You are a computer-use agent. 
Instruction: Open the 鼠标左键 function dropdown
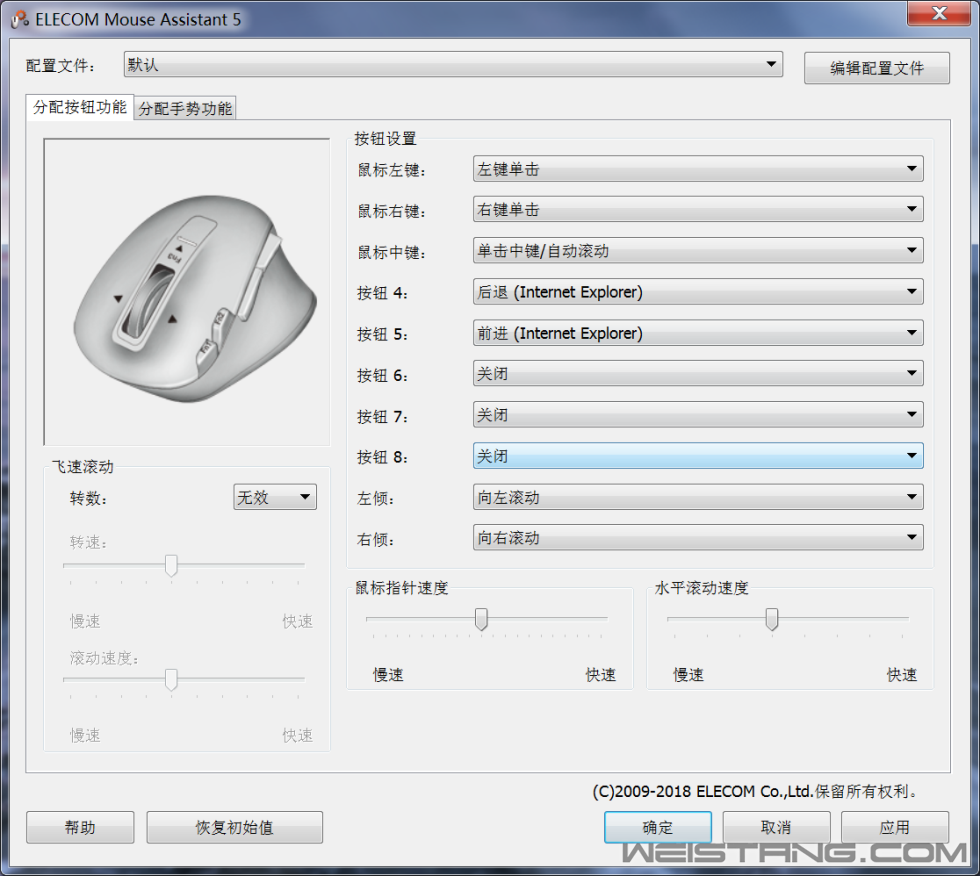click(x=698, y=169)
